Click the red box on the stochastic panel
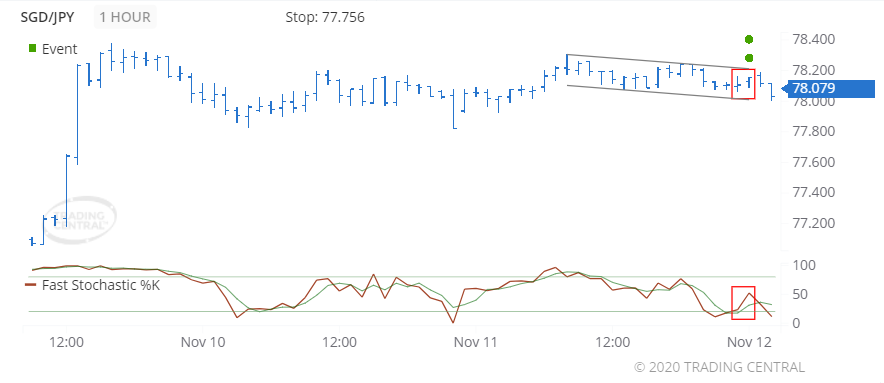This screenshot has width=884, height=383. 743,303
